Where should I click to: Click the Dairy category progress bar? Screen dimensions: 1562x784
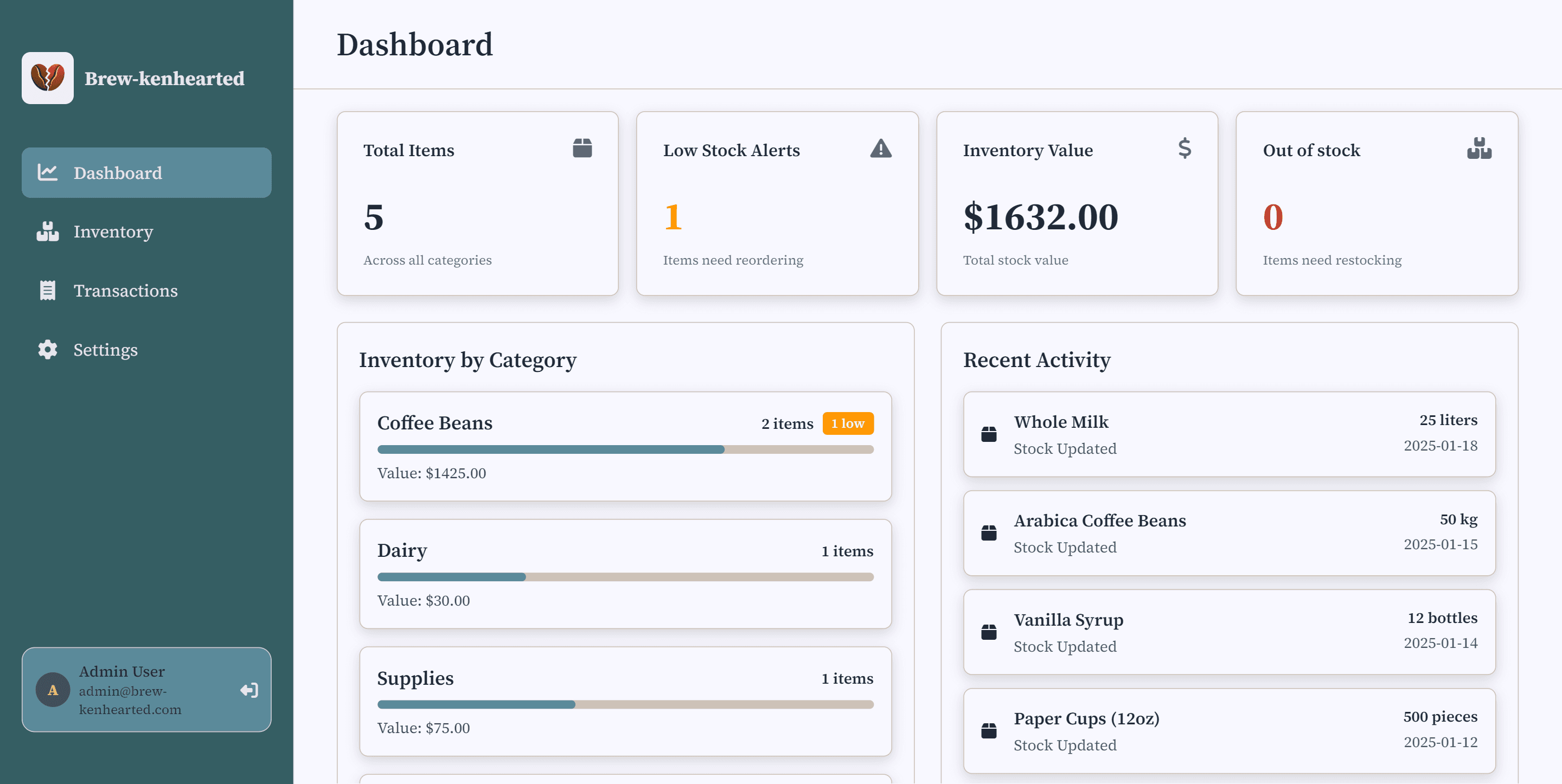(625, 577)
